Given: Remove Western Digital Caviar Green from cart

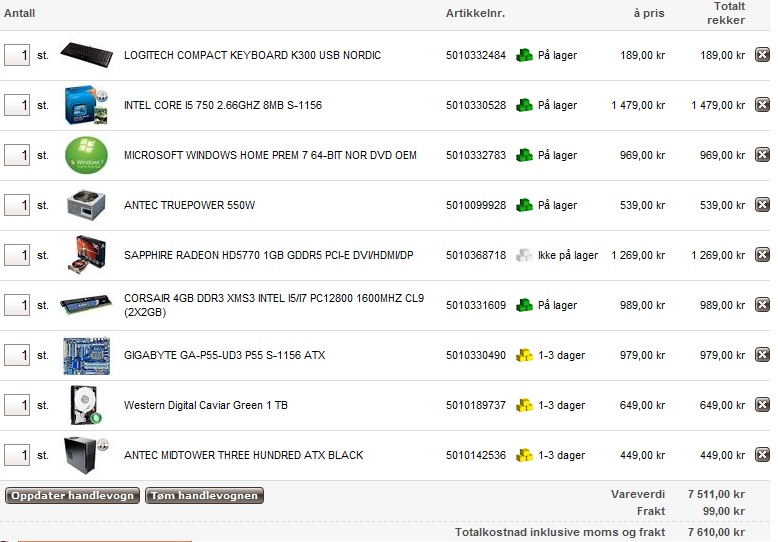Looking at the screenshot, I should tap(762, 405).
